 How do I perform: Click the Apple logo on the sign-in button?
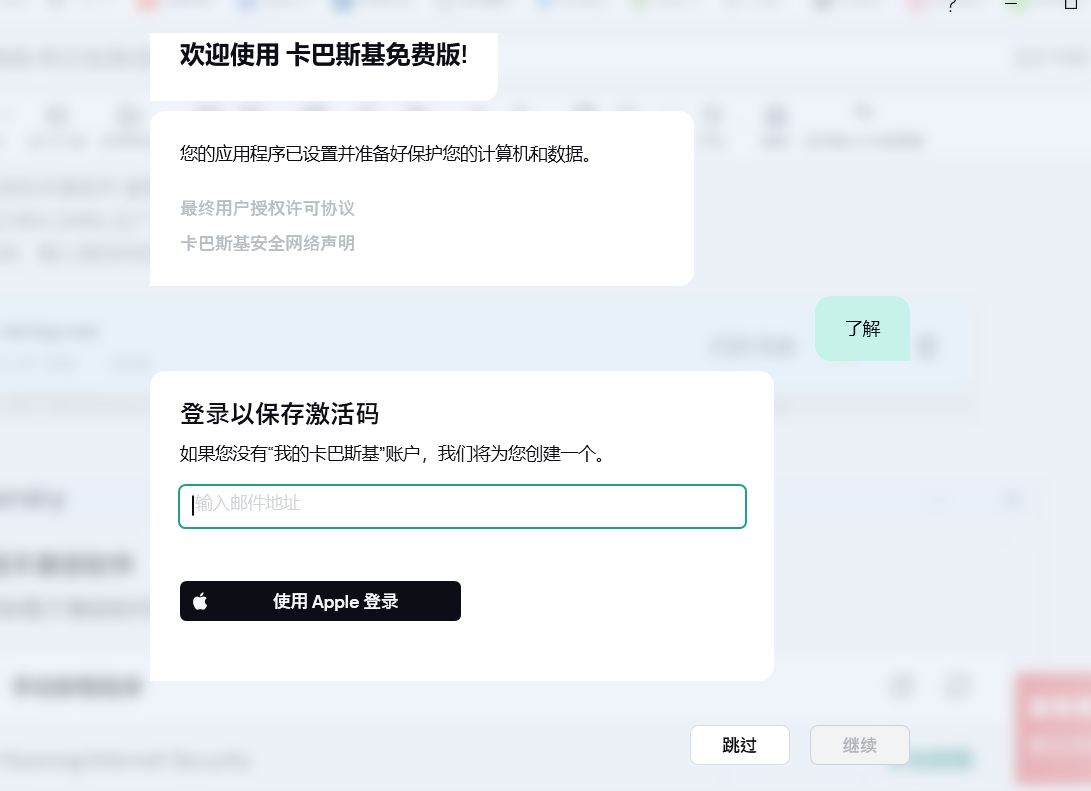click(199, 601)
